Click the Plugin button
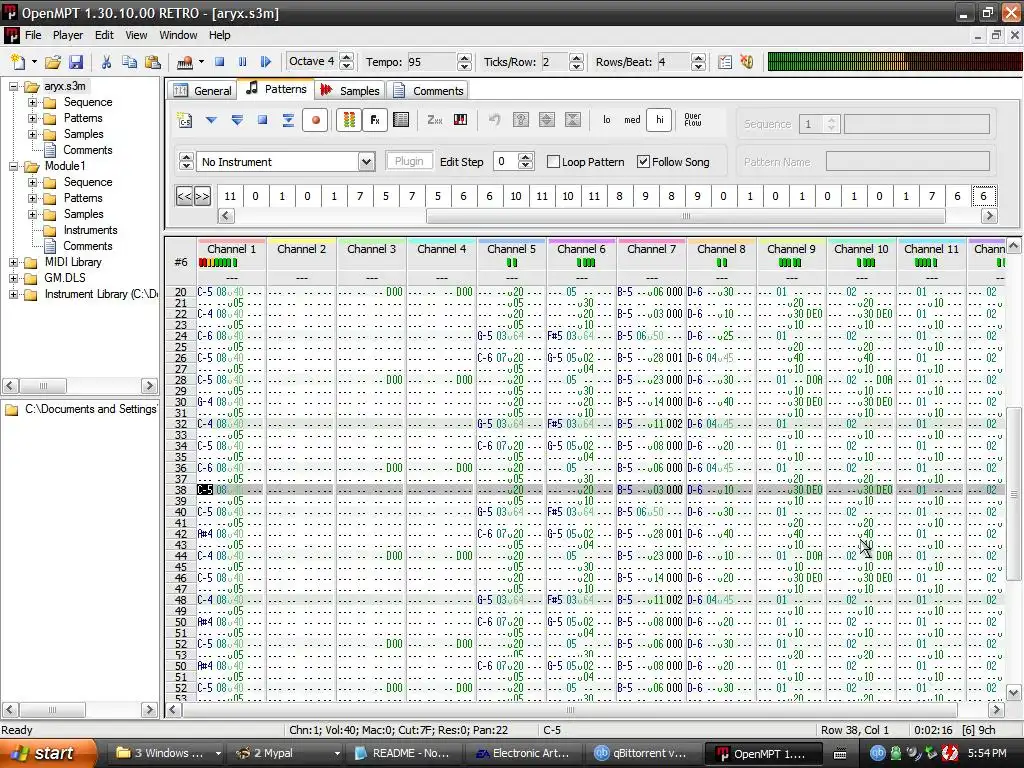This screenshot has height=768, width=1024. 409,161
